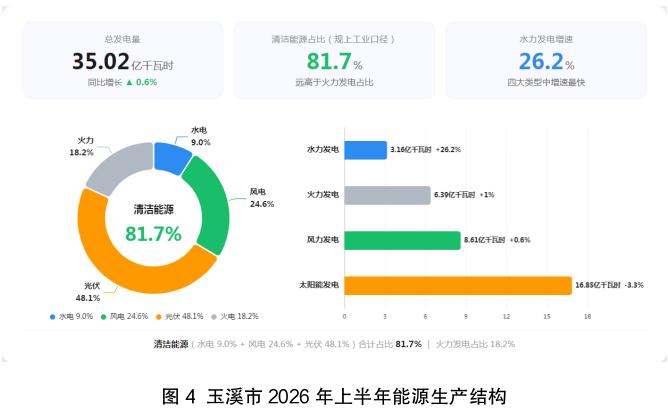Click the 水力发电 bar chart axis label
668x417 pixels.
tap(322, 150)
